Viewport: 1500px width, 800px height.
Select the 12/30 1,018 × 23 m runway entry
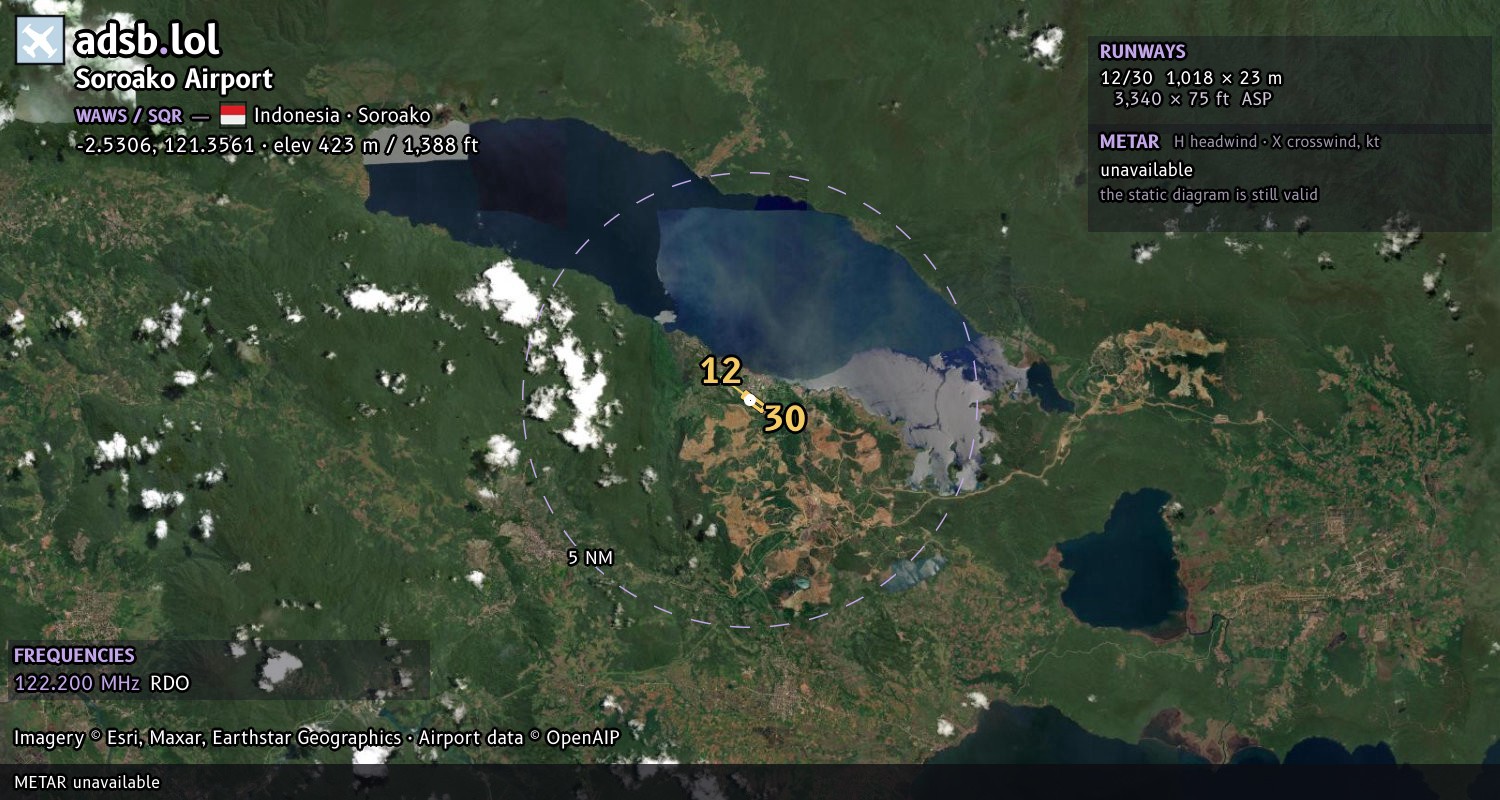[x=1191, y=77]
